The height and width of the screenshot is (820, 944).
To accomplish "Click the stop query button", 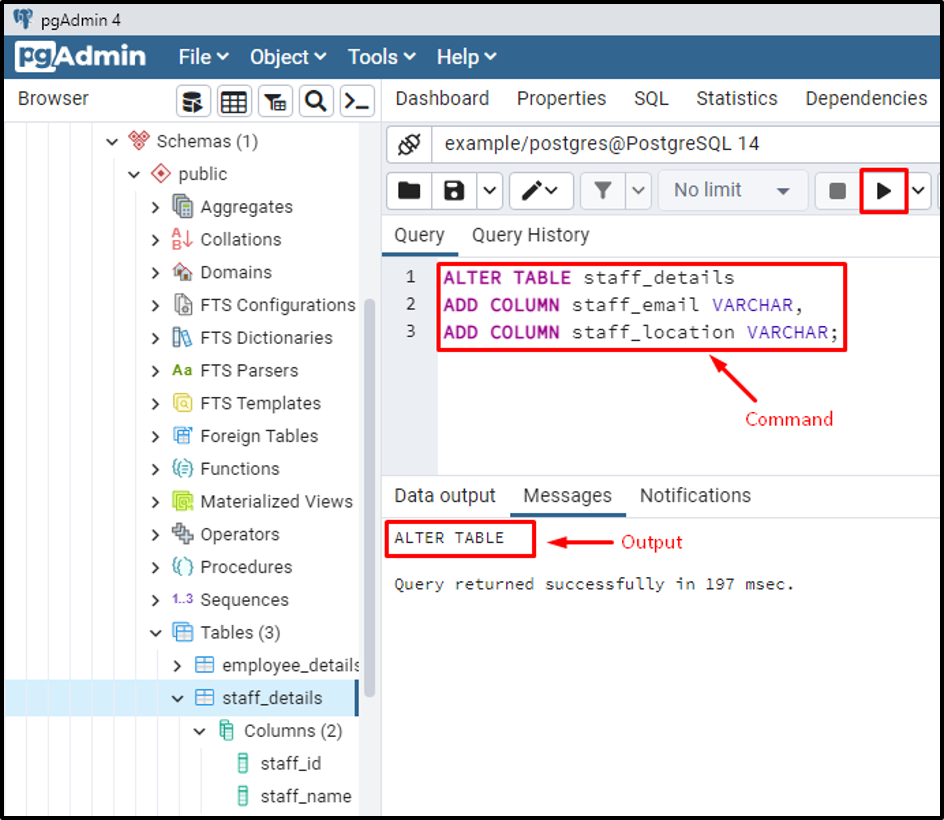I will (837, 190).
